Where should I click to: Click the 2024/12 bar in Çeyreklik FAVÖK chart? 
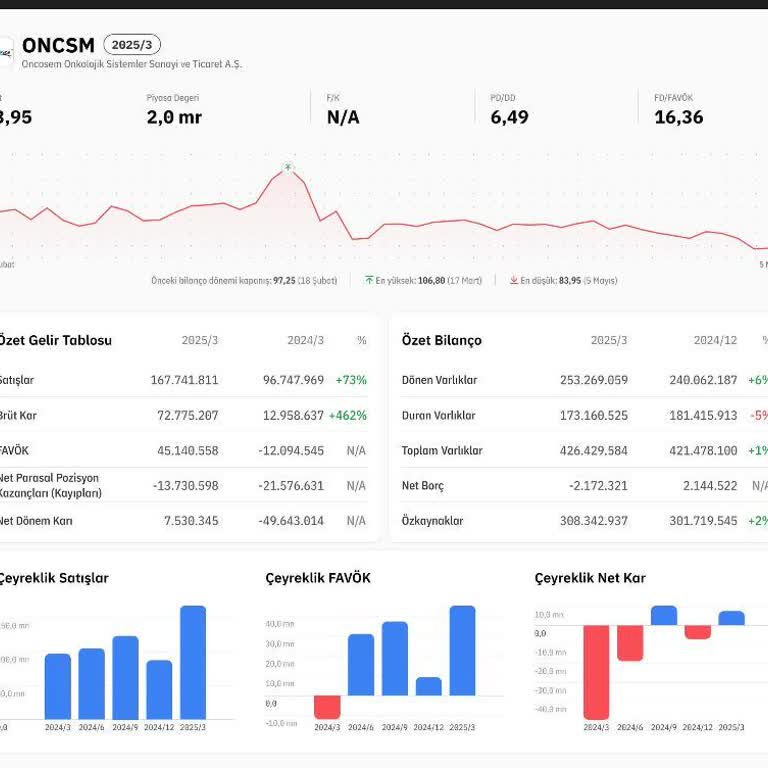click(428, 686)
